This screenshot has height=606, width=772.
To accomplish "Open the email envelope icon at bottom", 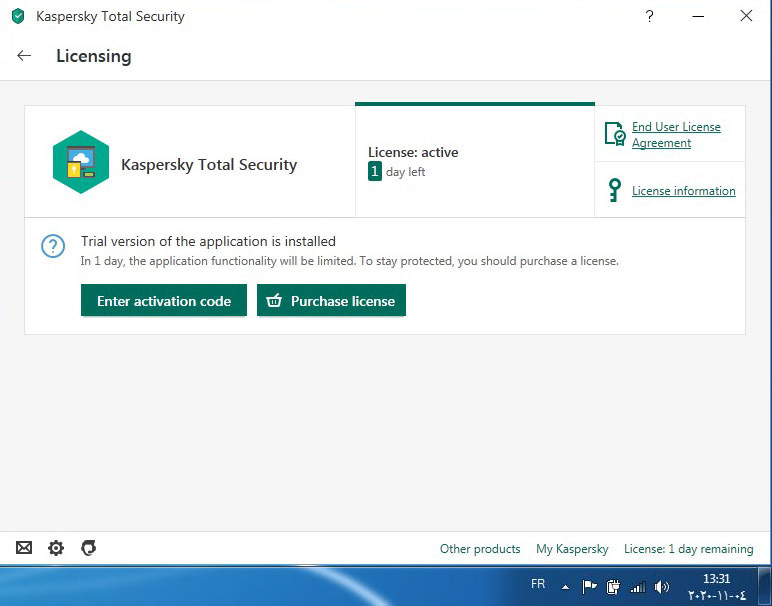I will coord(24,547).
